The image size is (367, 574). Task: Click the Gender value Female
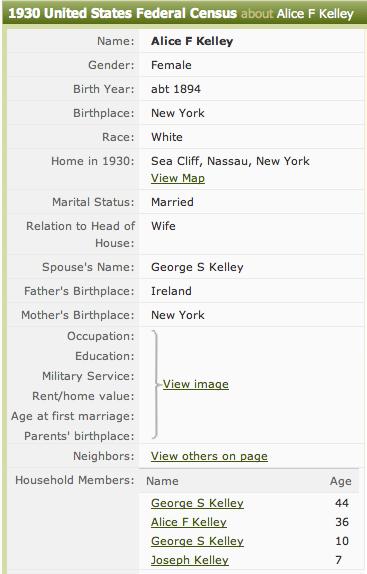[171, 65]
